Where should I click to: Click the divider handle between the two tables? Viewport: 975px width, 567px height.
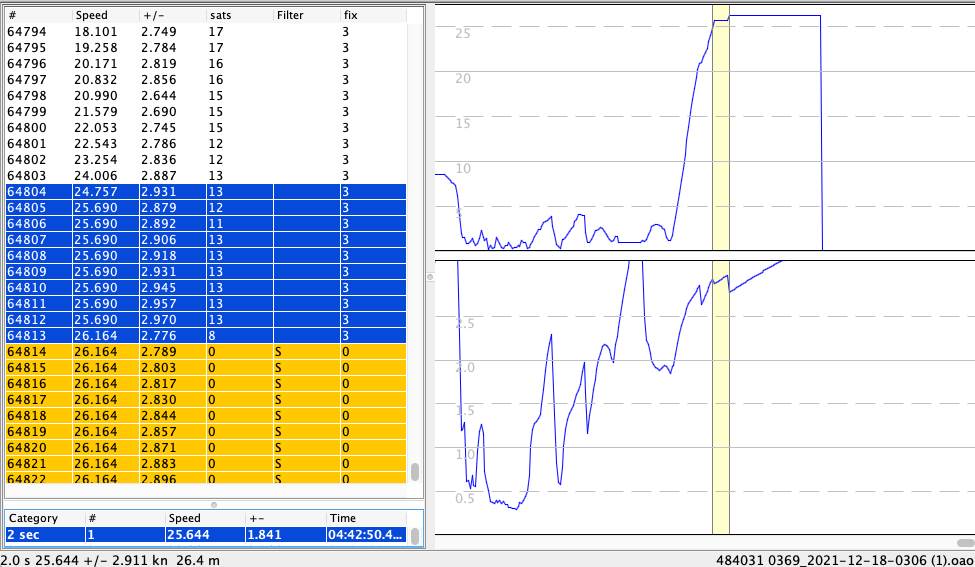[x=212, y=503]
